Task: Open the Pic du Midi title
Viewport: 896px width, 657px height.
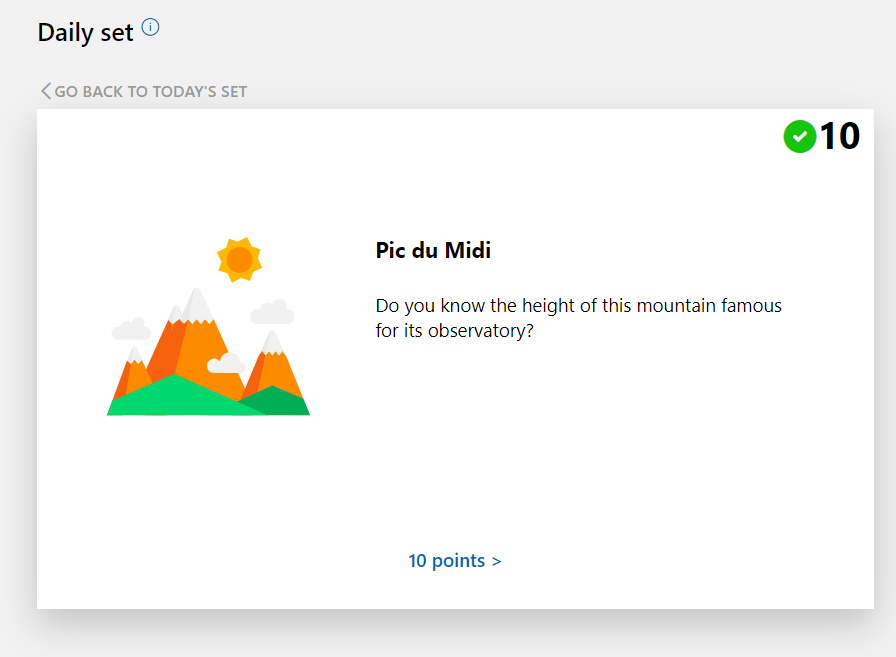Action: click(x=433, y=250)
